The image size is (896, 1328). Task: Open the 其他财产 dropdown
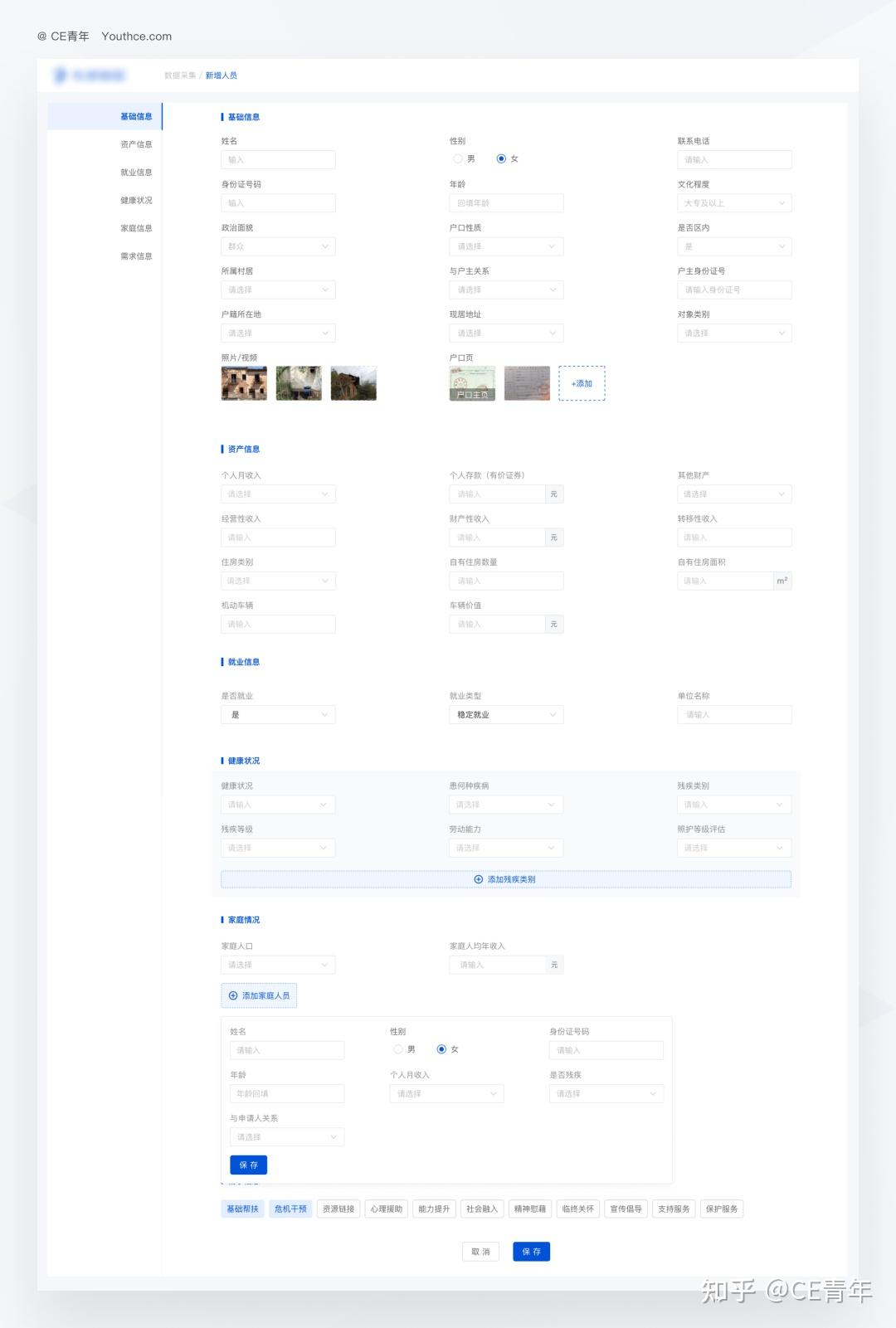734,494
